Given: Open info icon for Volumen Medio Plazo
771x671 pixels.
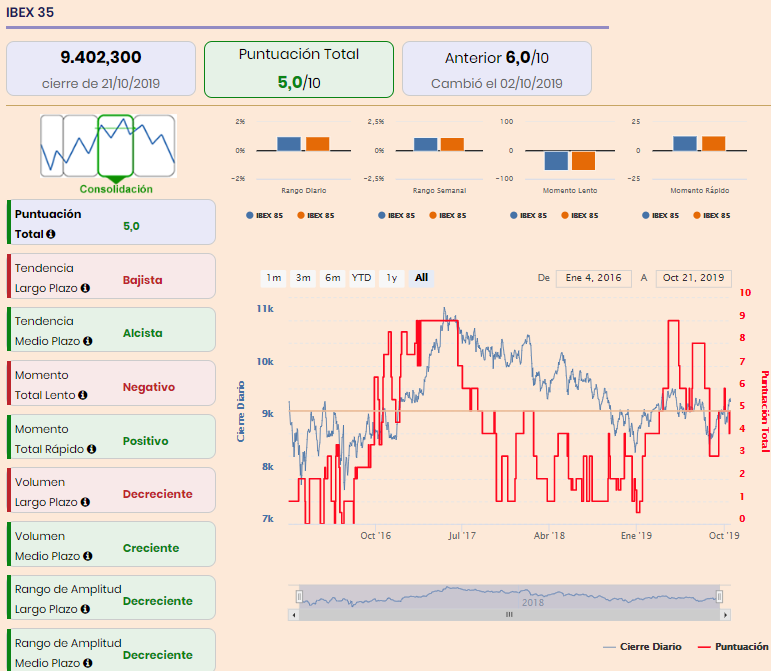Looking at the screenshot, I should (x=88, y=556).
